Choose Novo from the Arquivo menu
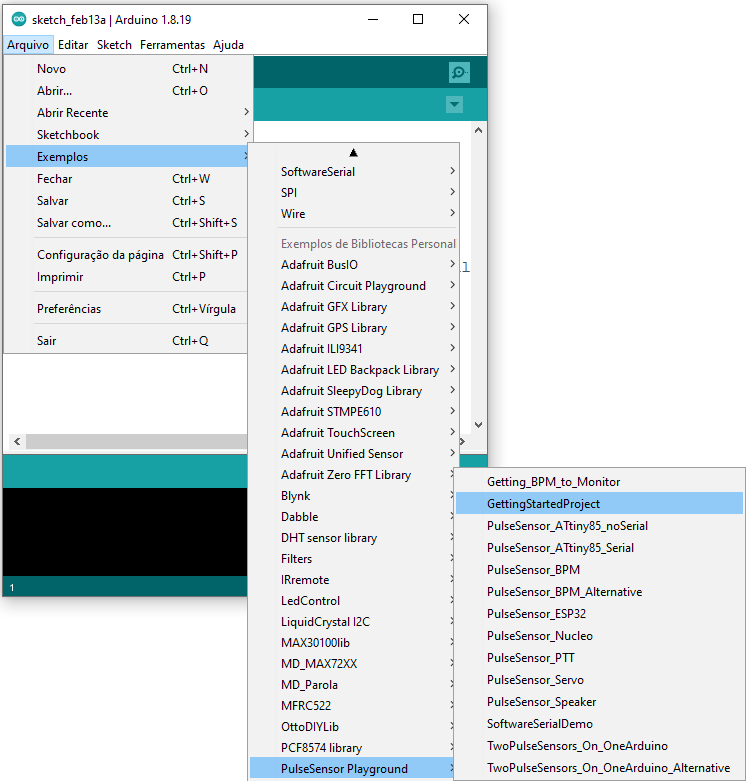Viewport: 747px width, 781px height. [126, 69]
